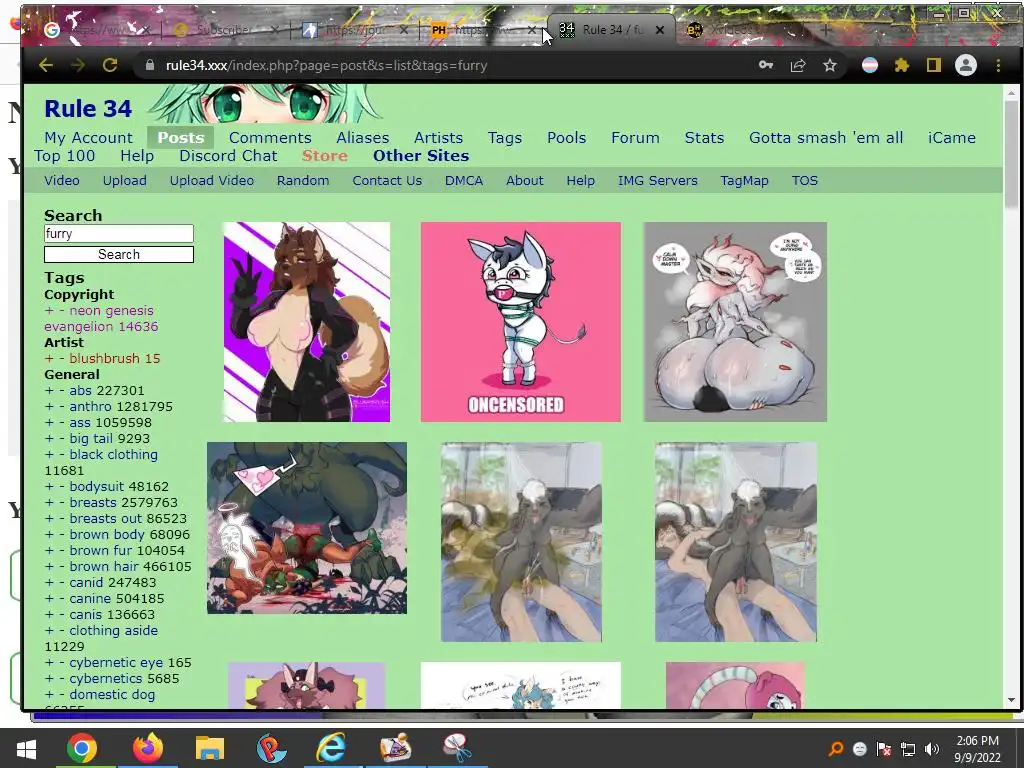This screenshot has height=768, width=1024.
Task: Open the TagMap link
Action: [x=744, y=181]
